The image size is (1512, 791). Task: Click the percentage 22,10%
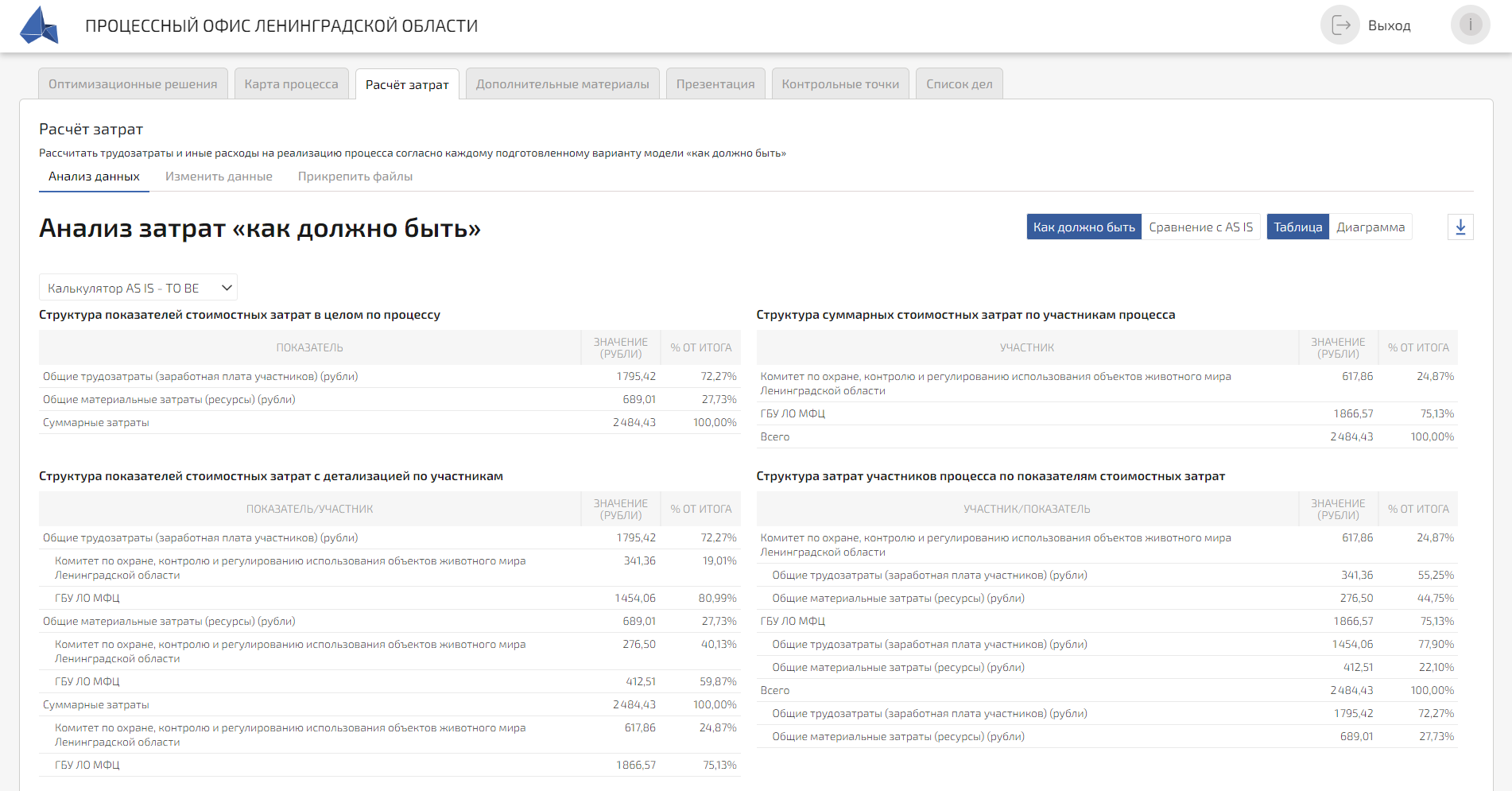point(1436,668)
